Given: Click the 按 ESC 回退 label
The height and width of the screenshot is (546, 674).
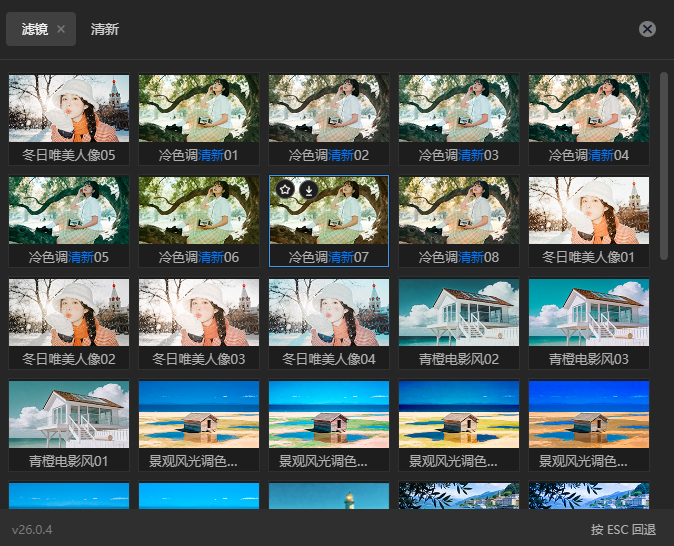Looking at the screenshot, I should click(623, 529).
